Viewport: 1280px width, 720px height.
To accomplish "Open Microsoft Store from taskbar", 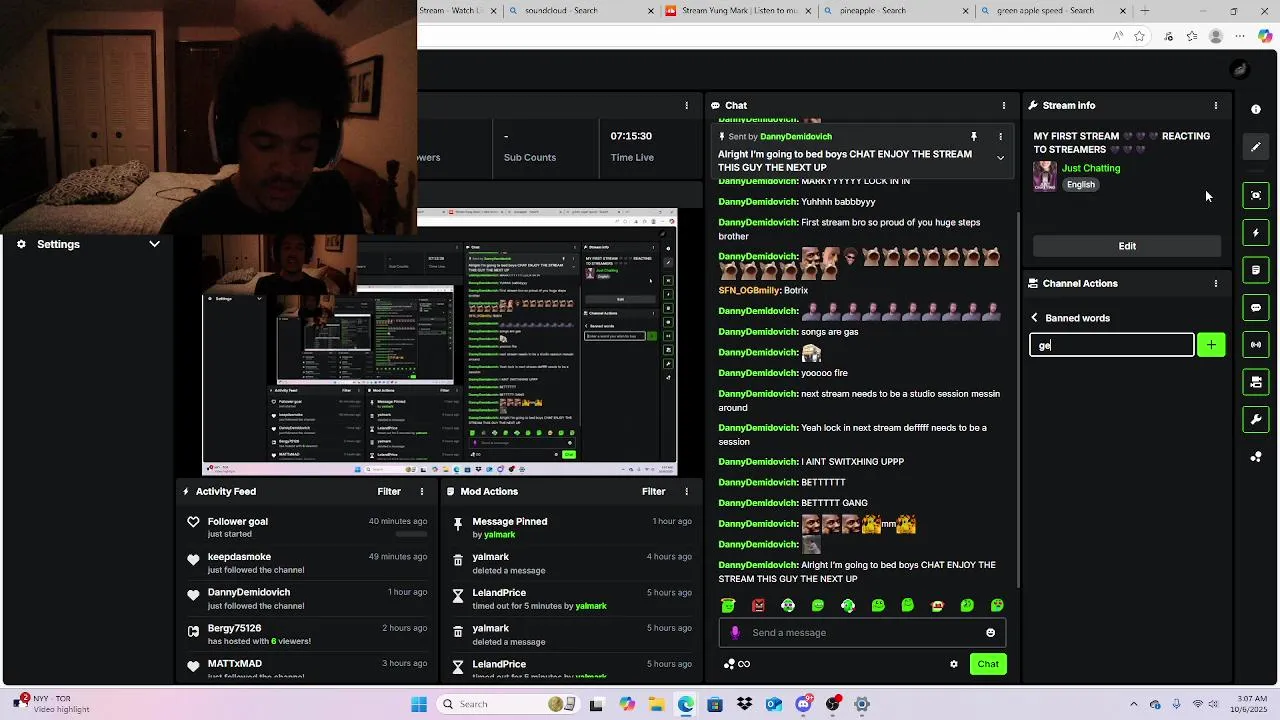I will pos(714,704).
